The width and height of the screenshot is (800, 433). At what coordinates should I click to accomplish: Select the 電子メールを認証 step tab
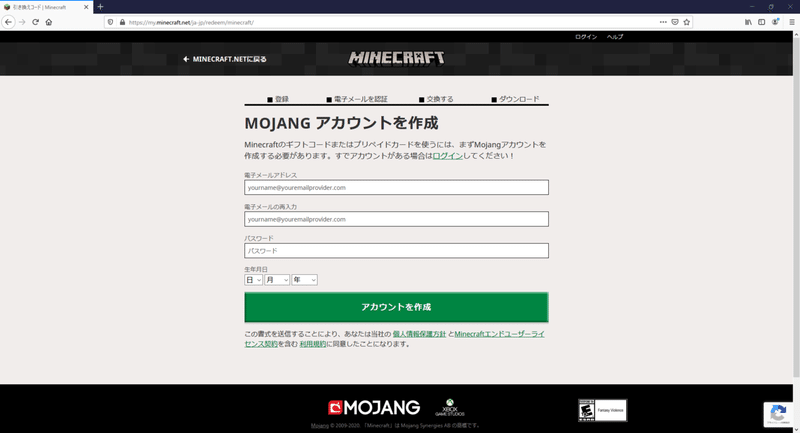357,99
